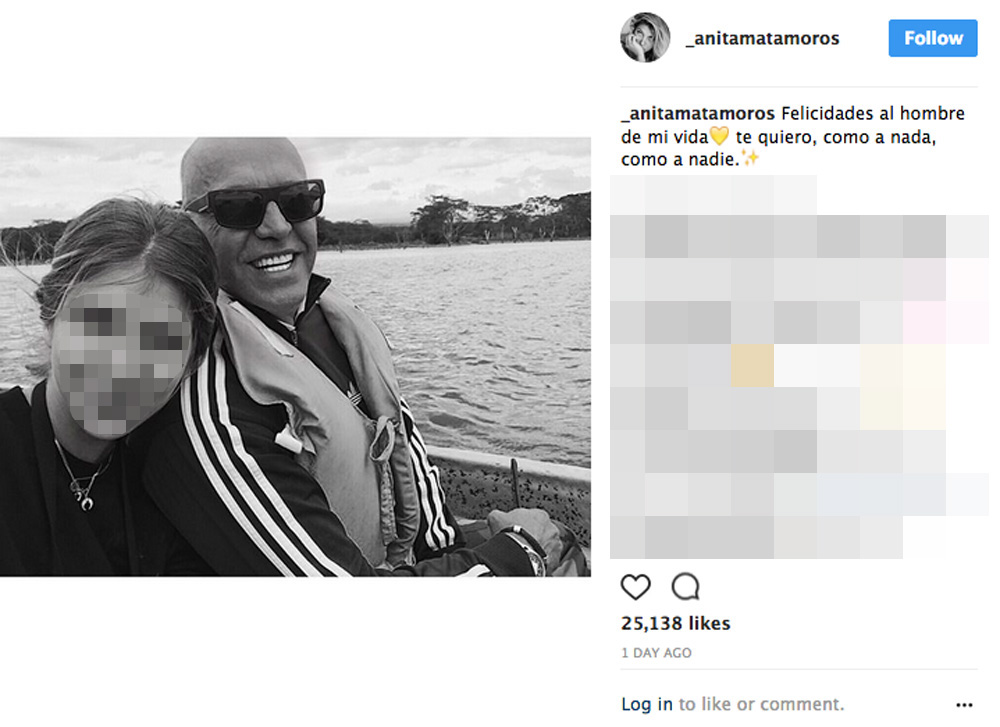This screenshot has width=1000, height=727.
Task: Click the man's sunglasses in the photo
Action: [256, 204]
